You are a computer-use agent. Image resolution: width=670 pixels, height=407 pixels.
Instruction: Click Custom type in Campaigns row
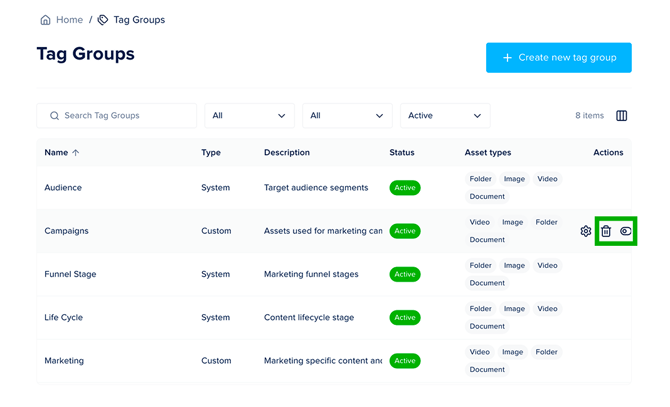pyautogui.click(x=216, y=231)
